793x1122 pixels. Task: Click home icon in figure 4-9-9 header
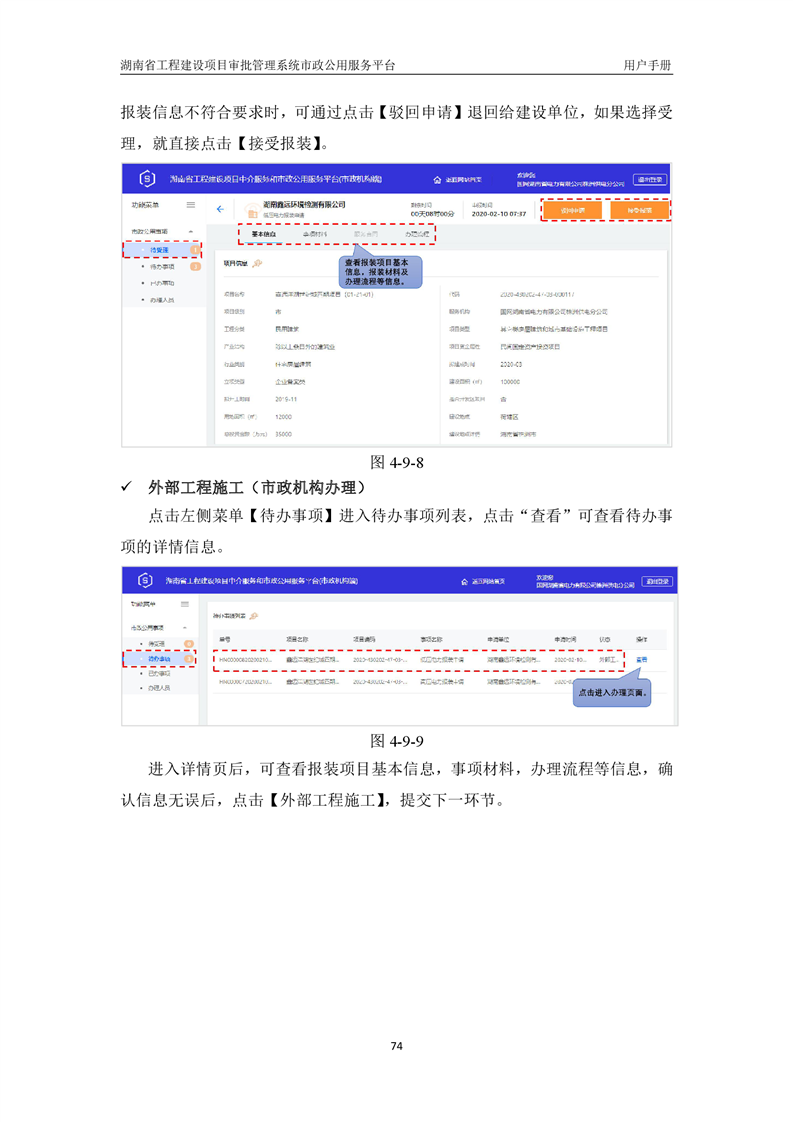click(464, 582)
